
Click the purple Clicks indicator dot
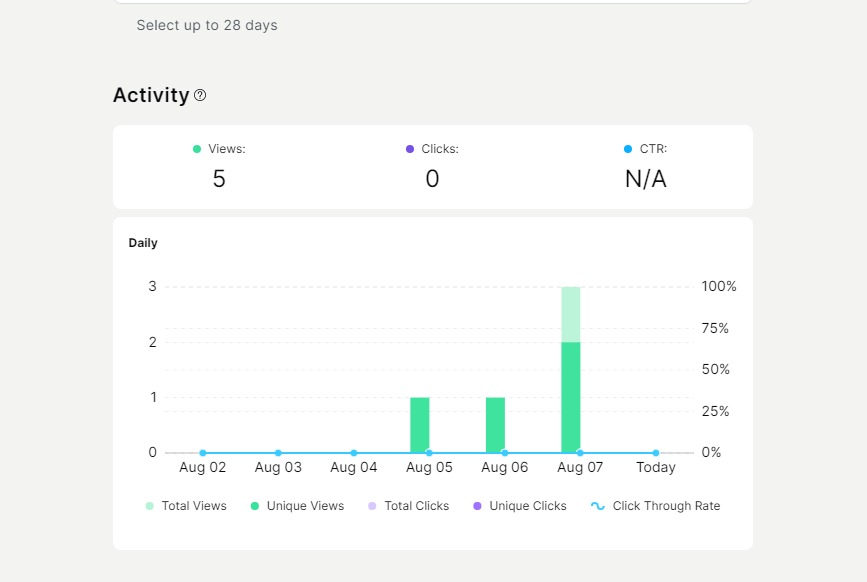[410, 149]
